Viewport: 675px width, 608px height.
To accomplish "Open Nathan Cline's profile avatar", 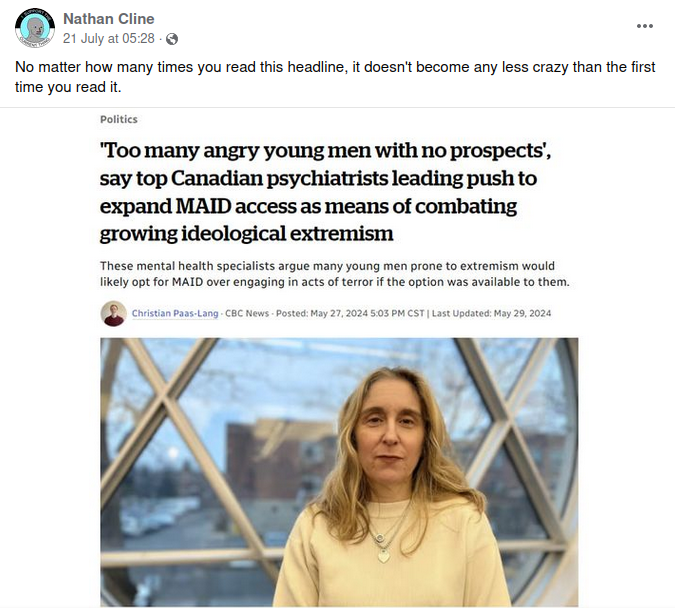I will 35,28.
